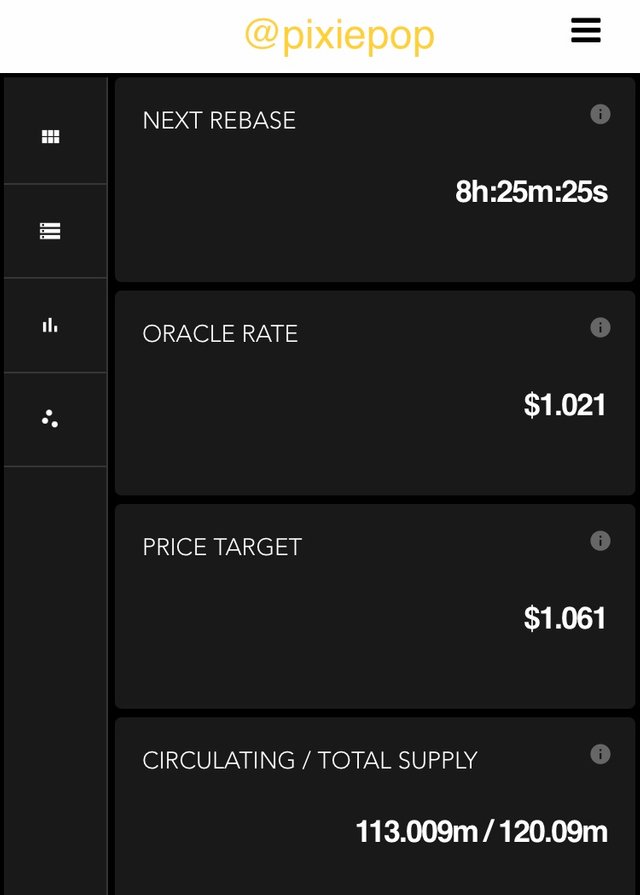The height and width of the screenshot is (895, 640).
Task: Select the PRICE TARGET card label
Action: (x=222, y=547)
